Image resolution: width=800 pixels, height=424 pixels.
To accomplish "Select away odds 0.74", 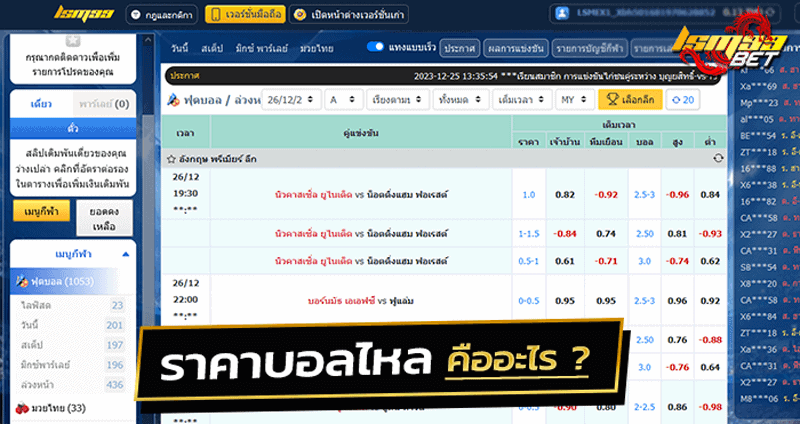I will point(606,234).
